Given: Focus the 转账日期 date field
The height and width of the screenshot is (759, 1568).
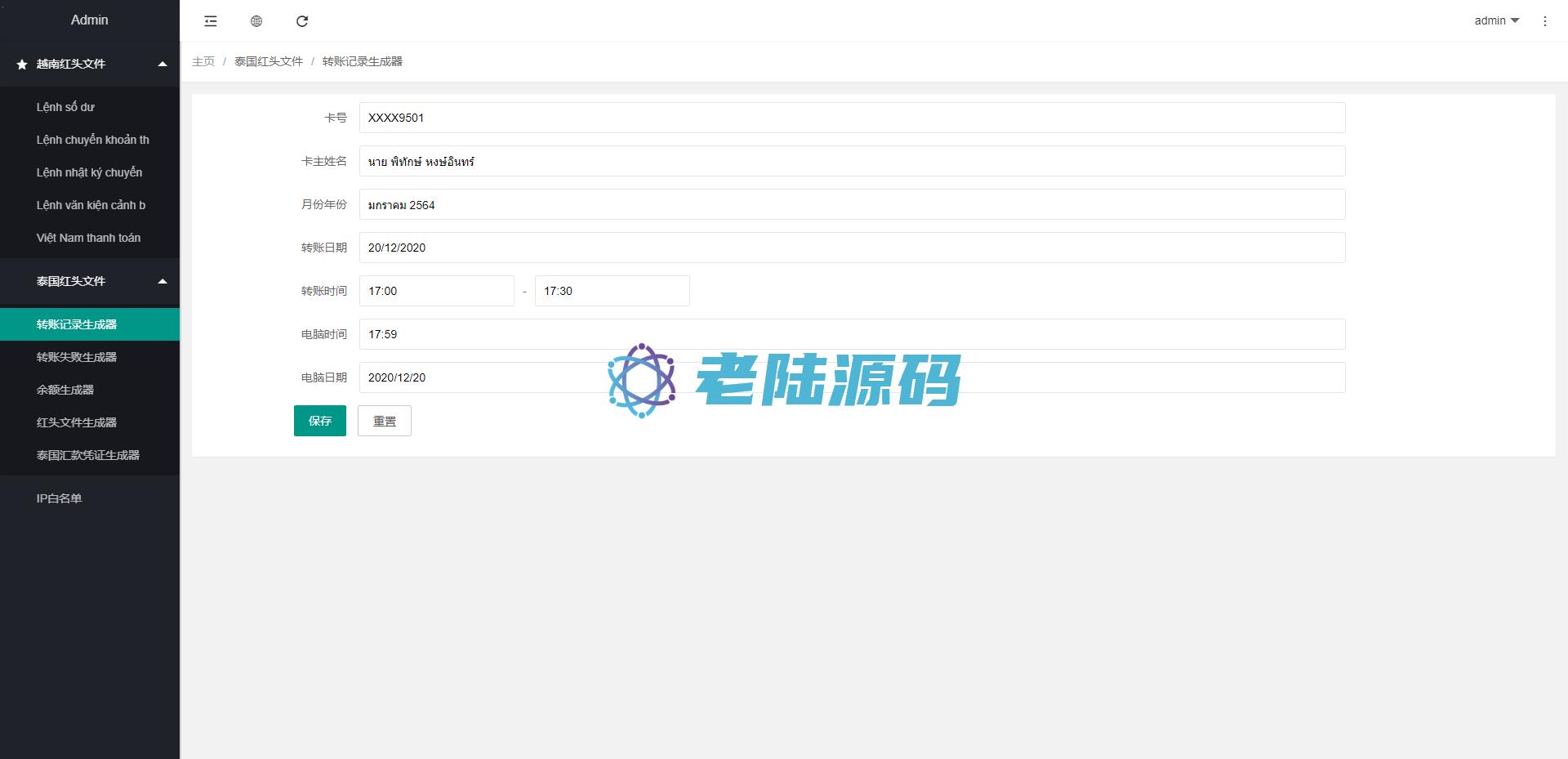Looking at the screenshot, I should coord(851,248).
